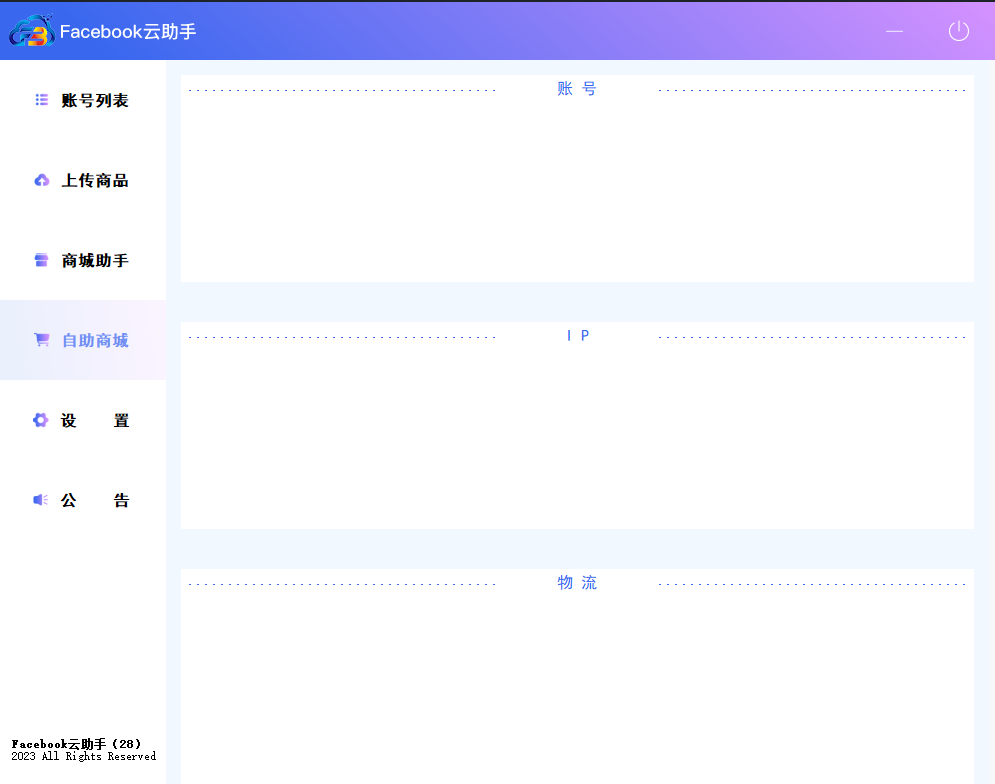
Task: Open the 账号列表 menu item
Action: (95, 100)
